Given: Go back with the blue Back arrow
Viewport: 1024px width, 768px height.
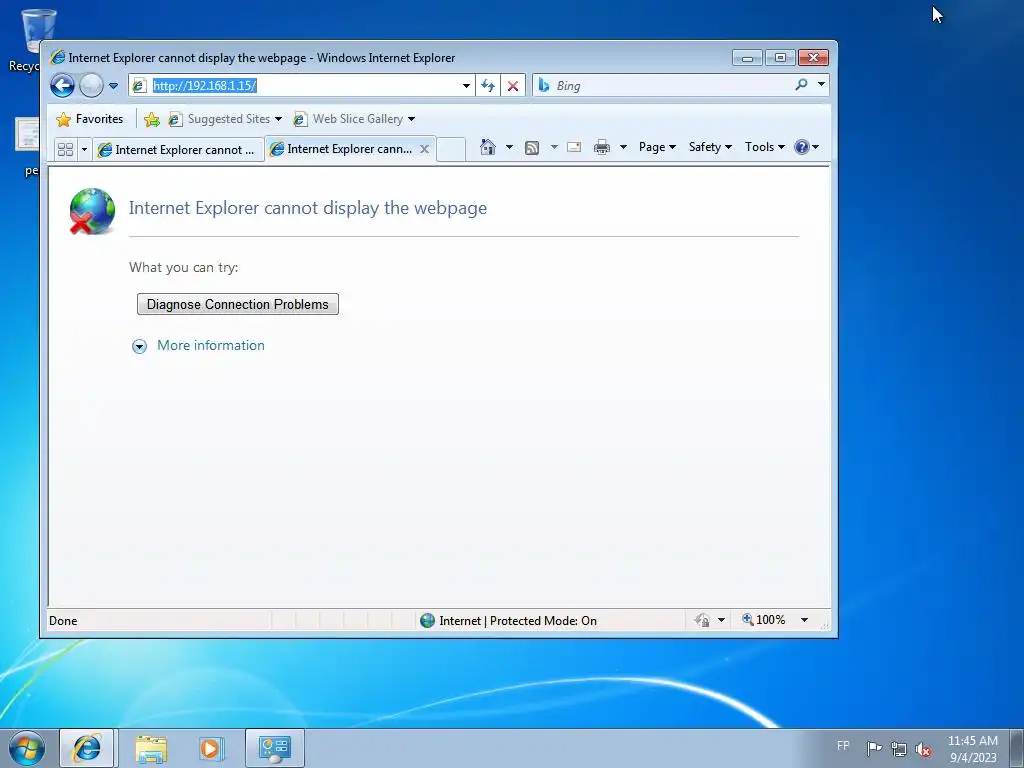Looking at the screenshot, I should (x=62, y=86).
